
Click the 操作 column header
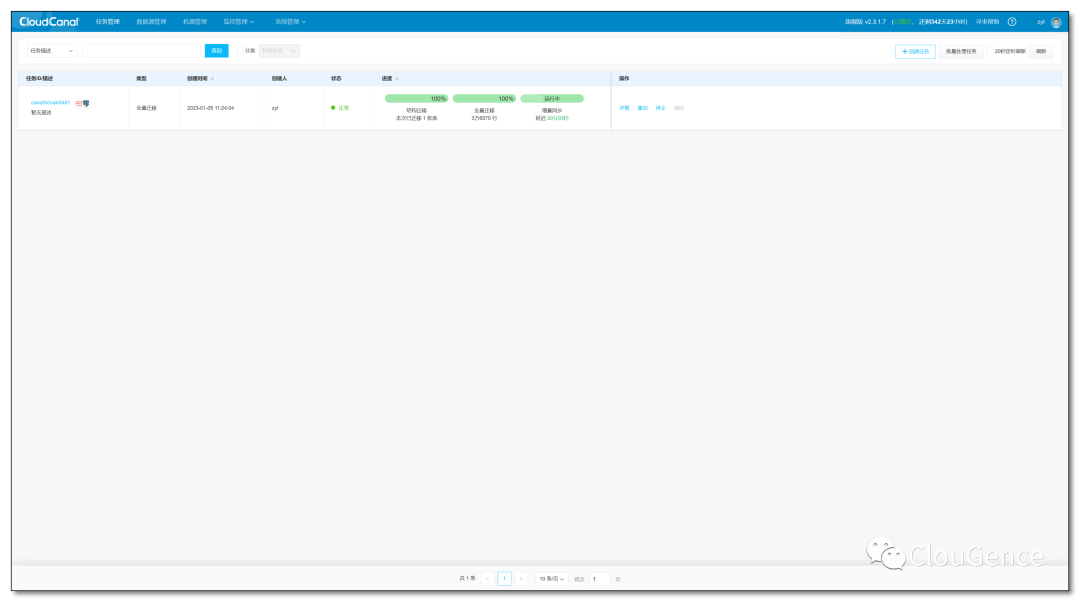click(624, 79)
